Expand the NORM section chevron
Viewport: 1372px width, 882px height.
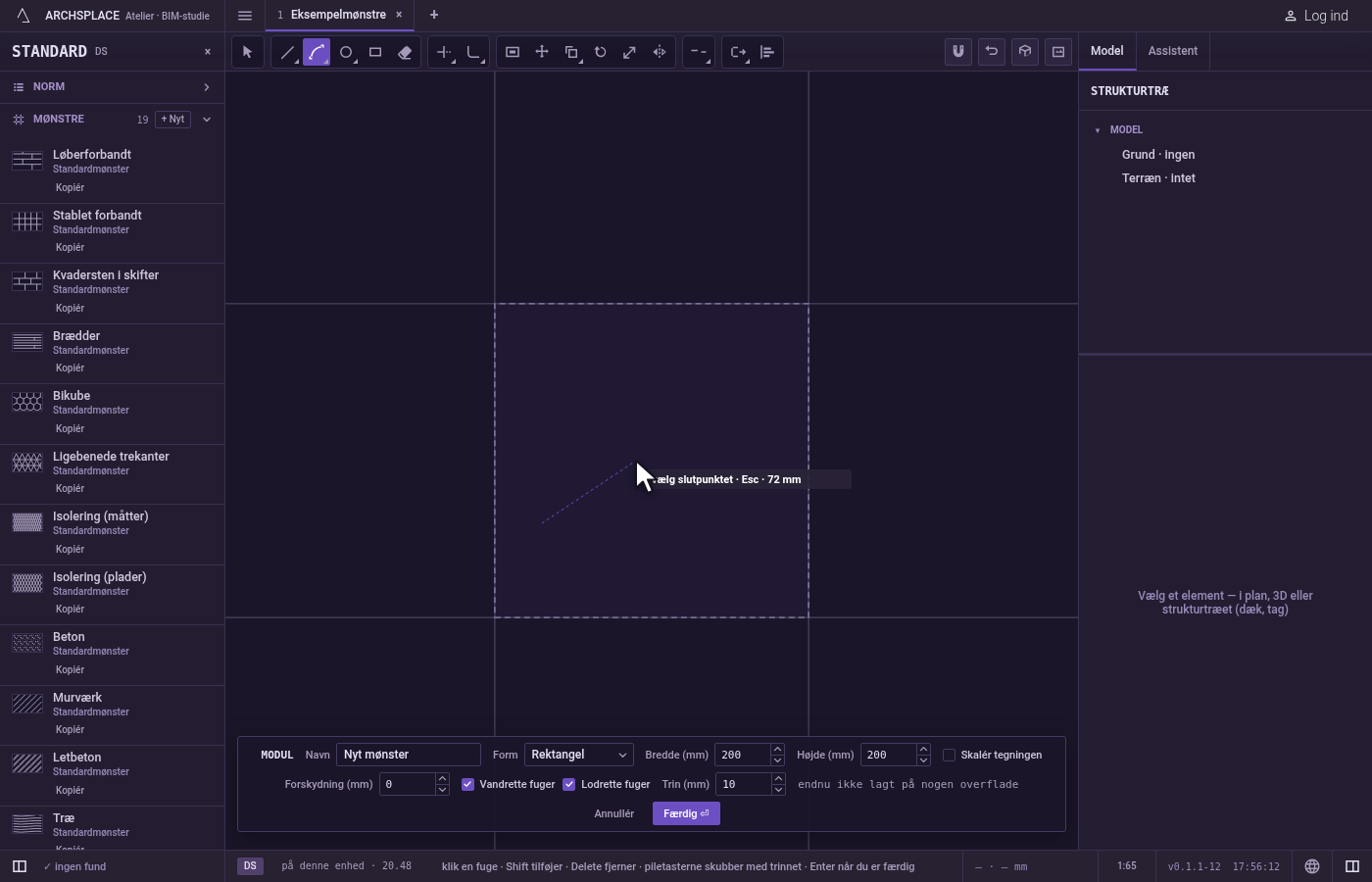point(207,87)
